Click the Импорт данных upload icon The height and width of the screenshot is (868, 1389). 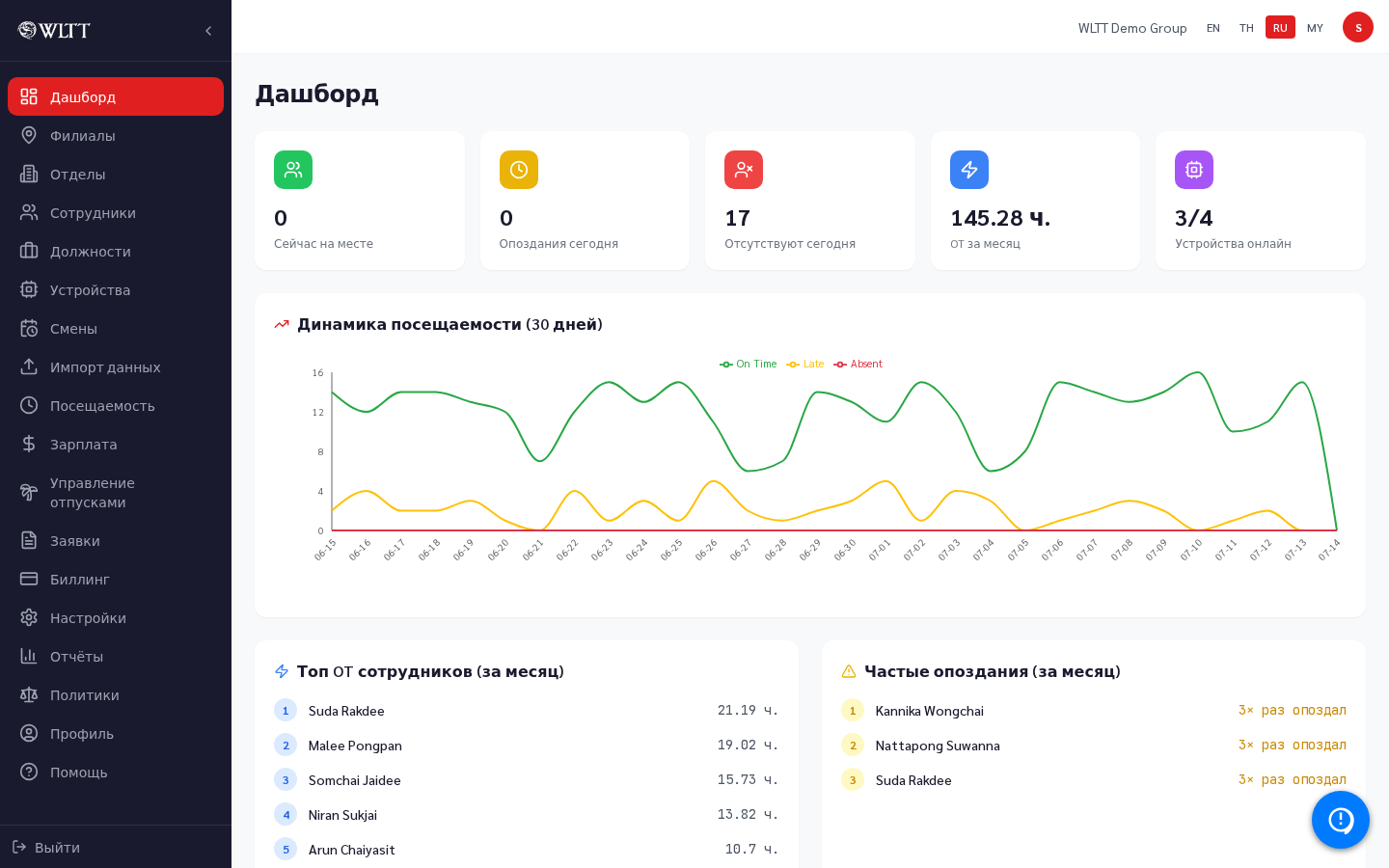(x=29, y=366)
